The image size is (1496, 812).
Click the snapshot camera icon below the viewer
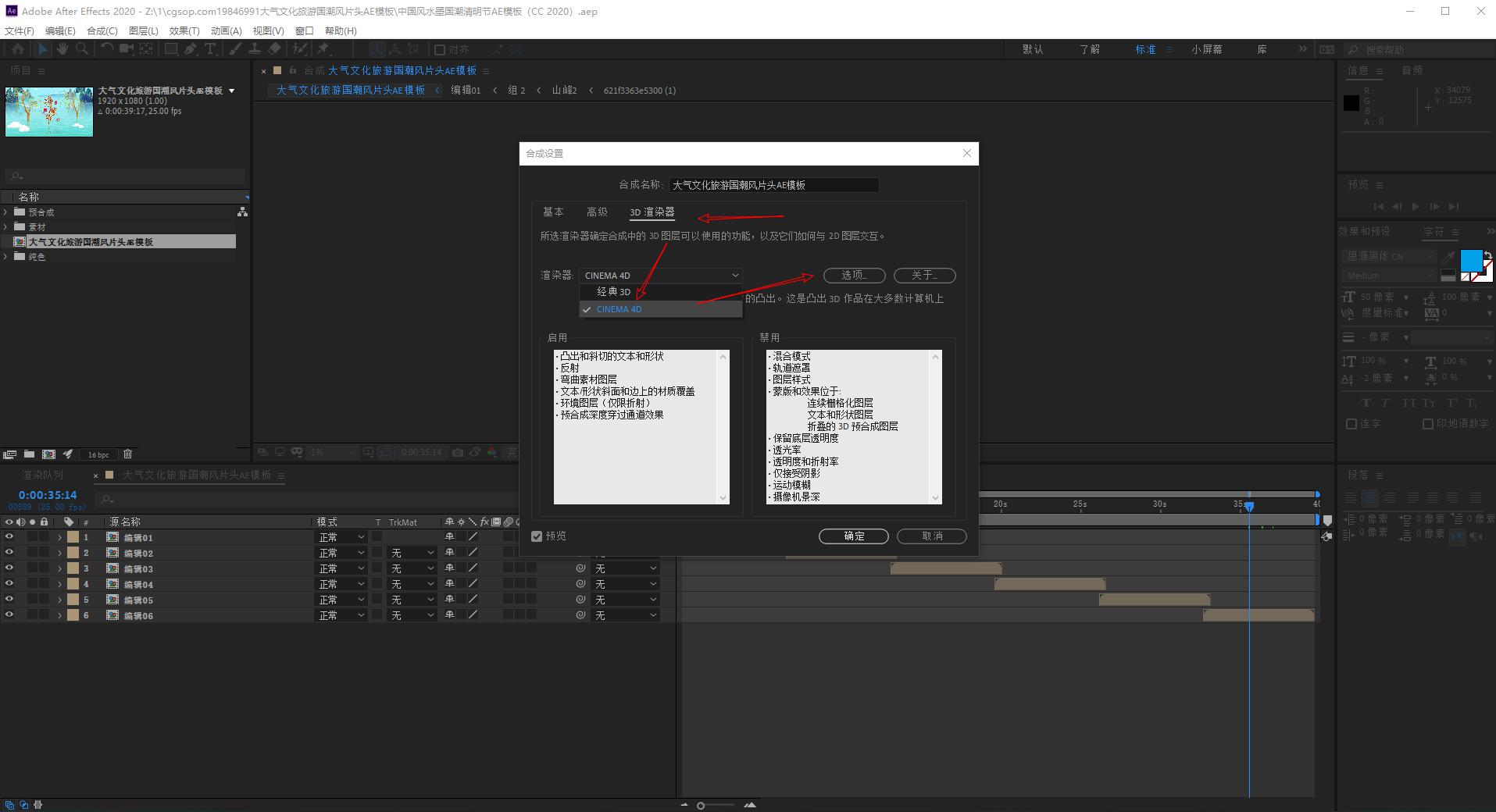[x=456, y=452]
